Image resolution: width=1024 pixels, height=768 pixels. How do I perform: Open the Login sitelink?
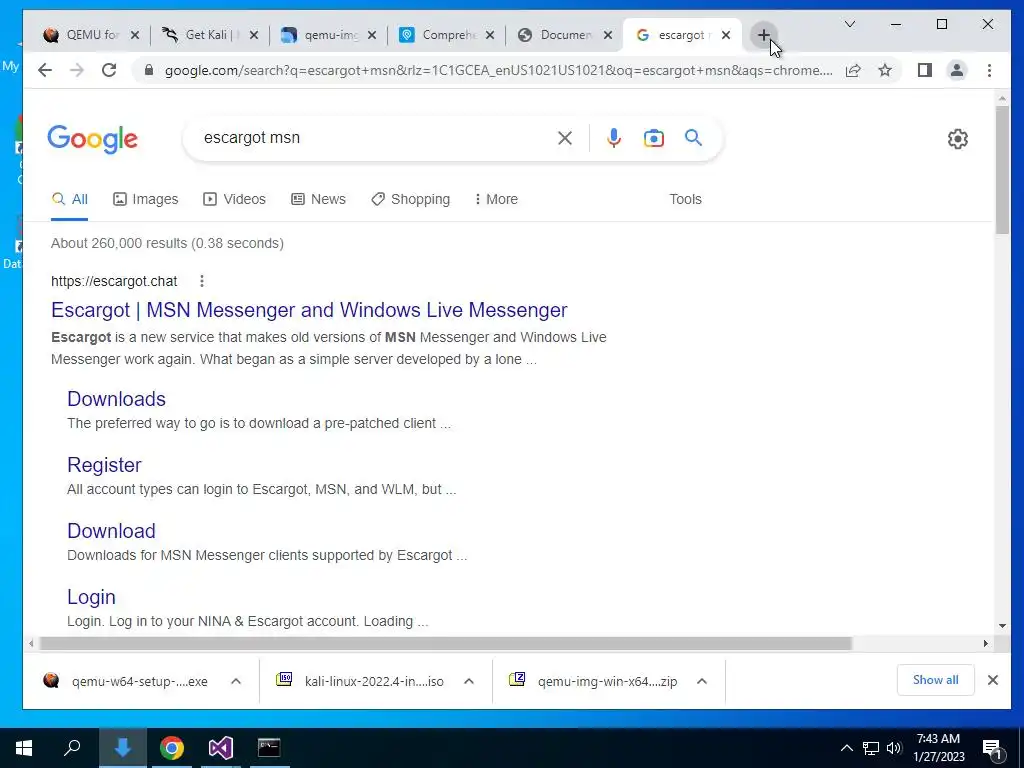tap(91, 596)
